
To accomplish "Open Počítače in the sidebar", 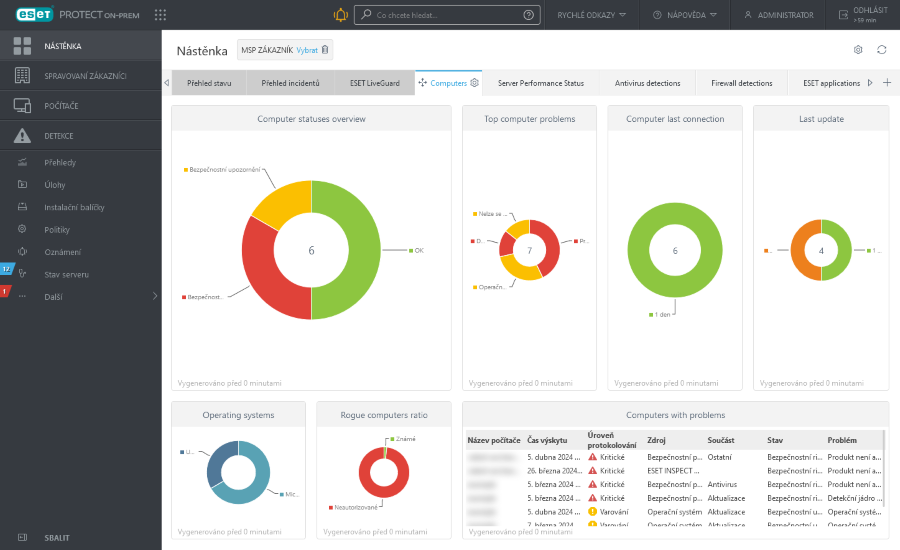I will [x=60, y=106].
